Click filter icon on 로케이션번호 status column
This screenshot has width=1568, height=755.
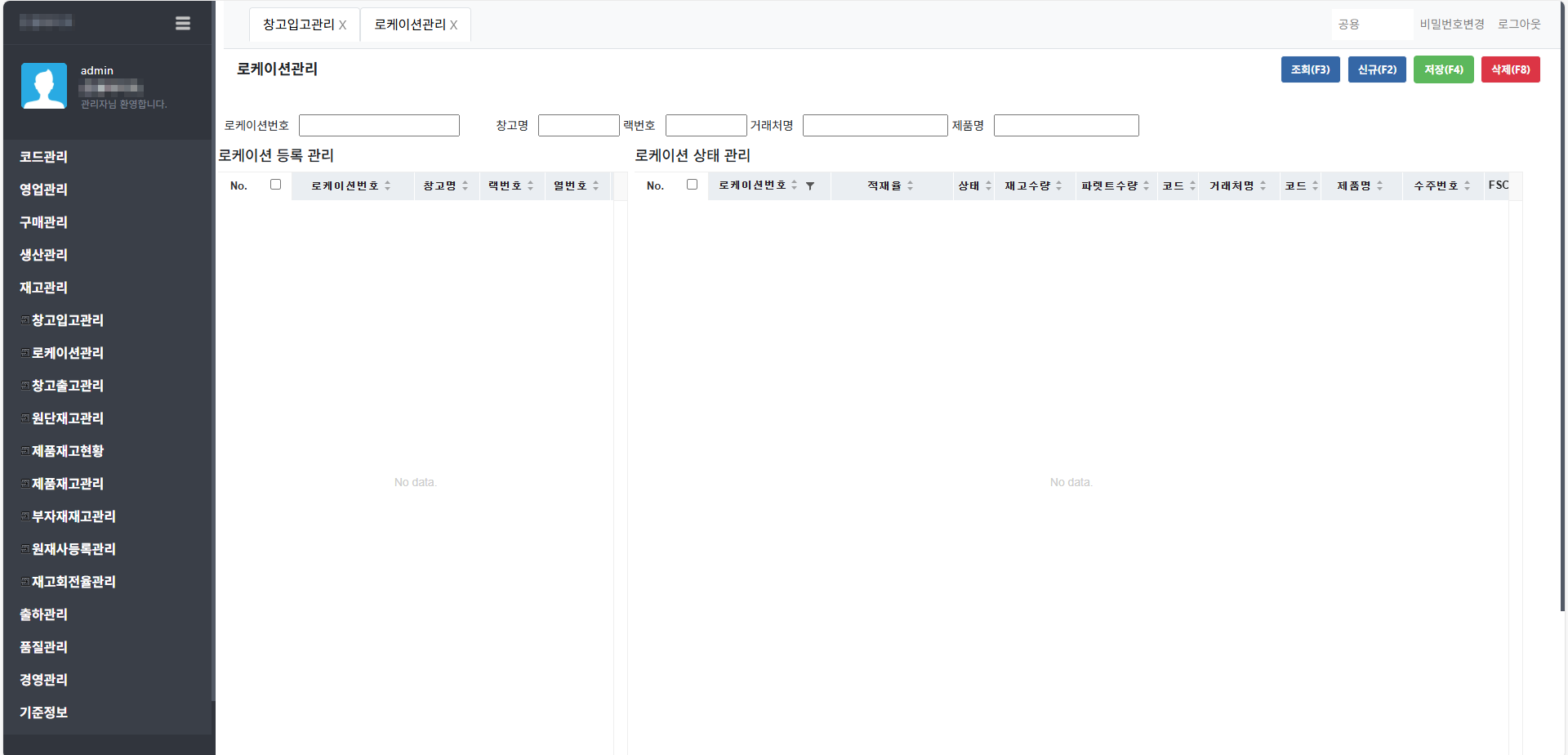(810, 186)
